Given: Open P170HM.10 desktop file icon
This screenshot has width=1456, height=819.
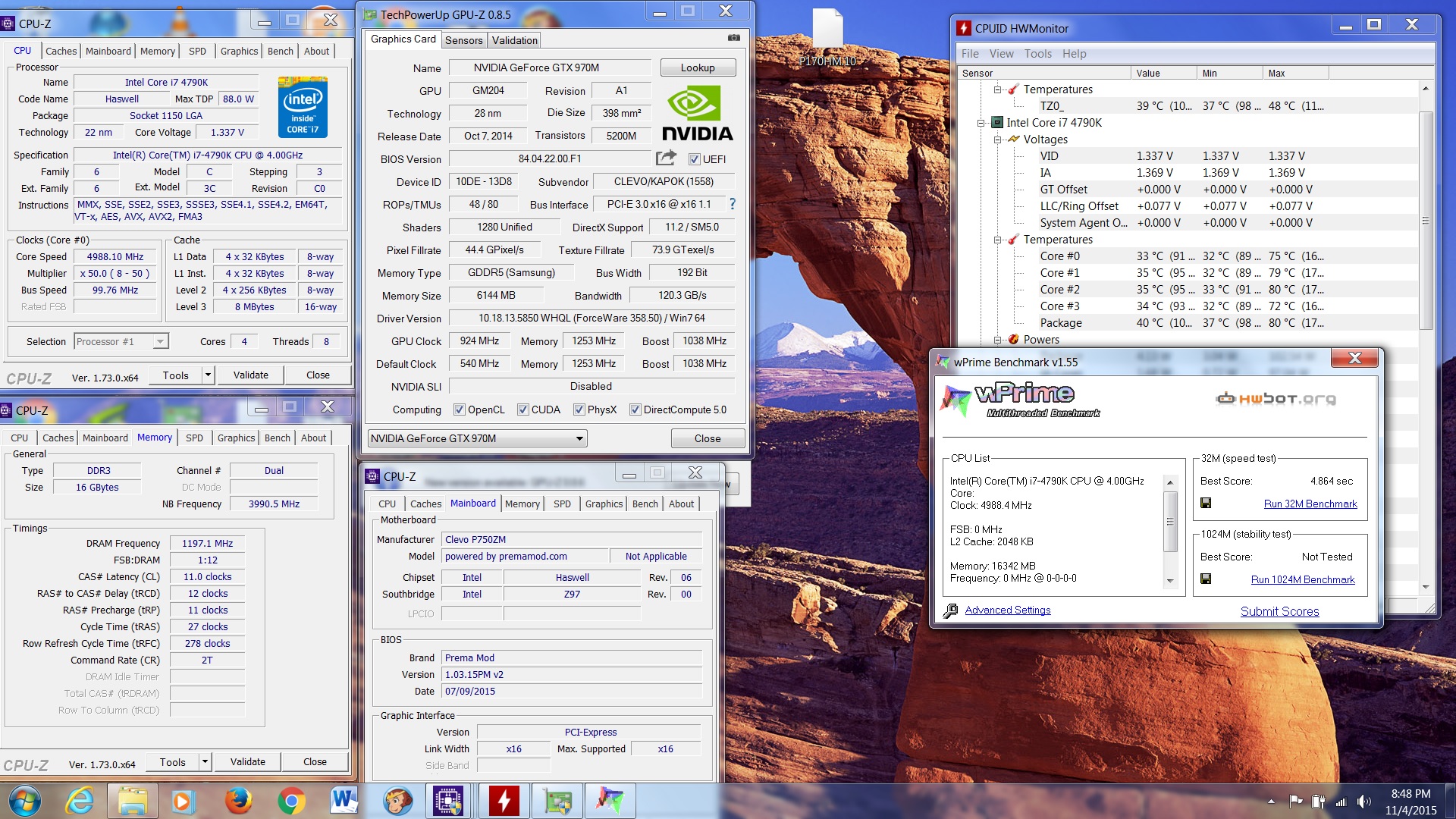Looking at the screenshot, I should pyautogui.click(x=827, y=38).
